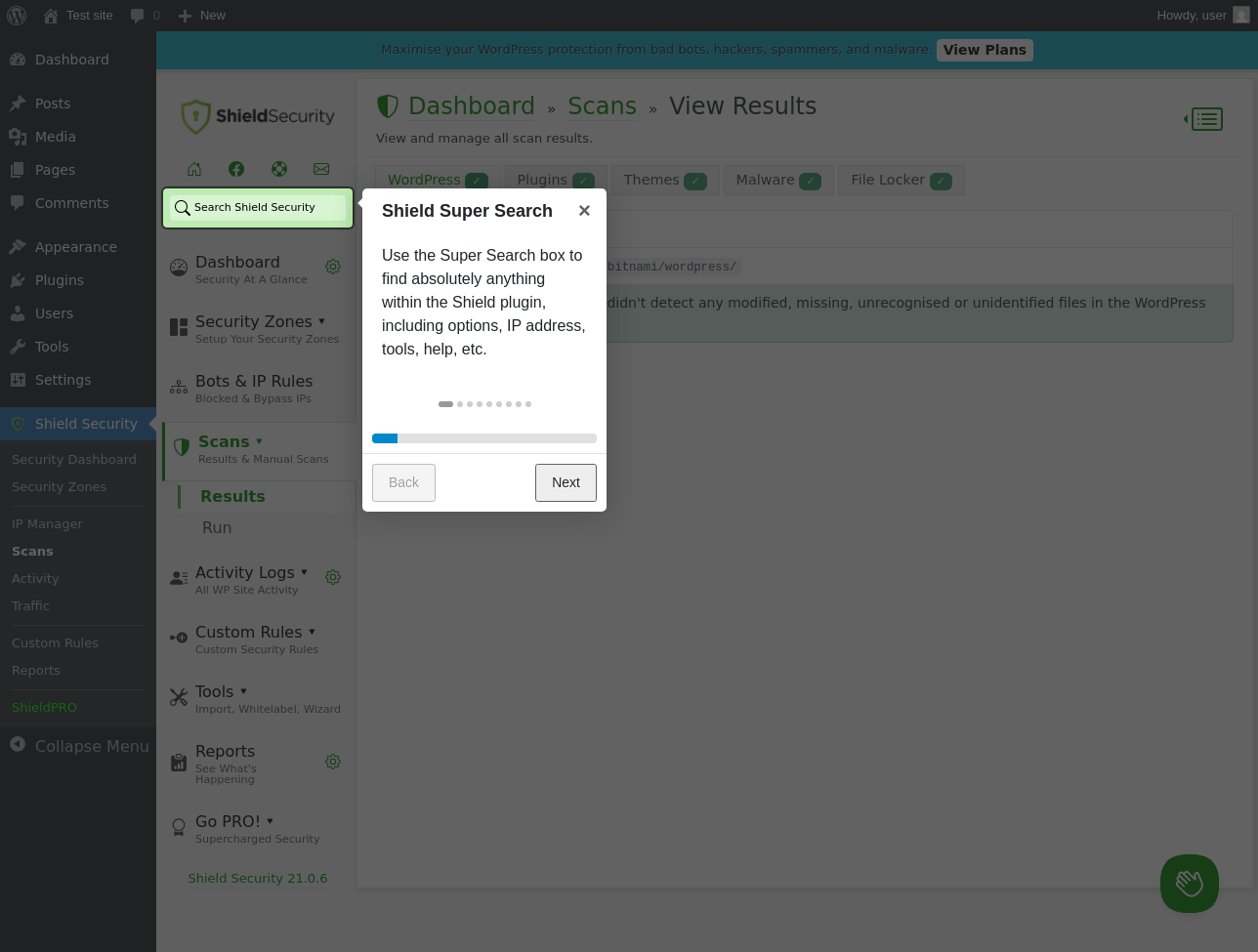Screen dimensions: 1258x952
Task: Expand the Activity Logs dropdown arrow
Action: (304, 572)
